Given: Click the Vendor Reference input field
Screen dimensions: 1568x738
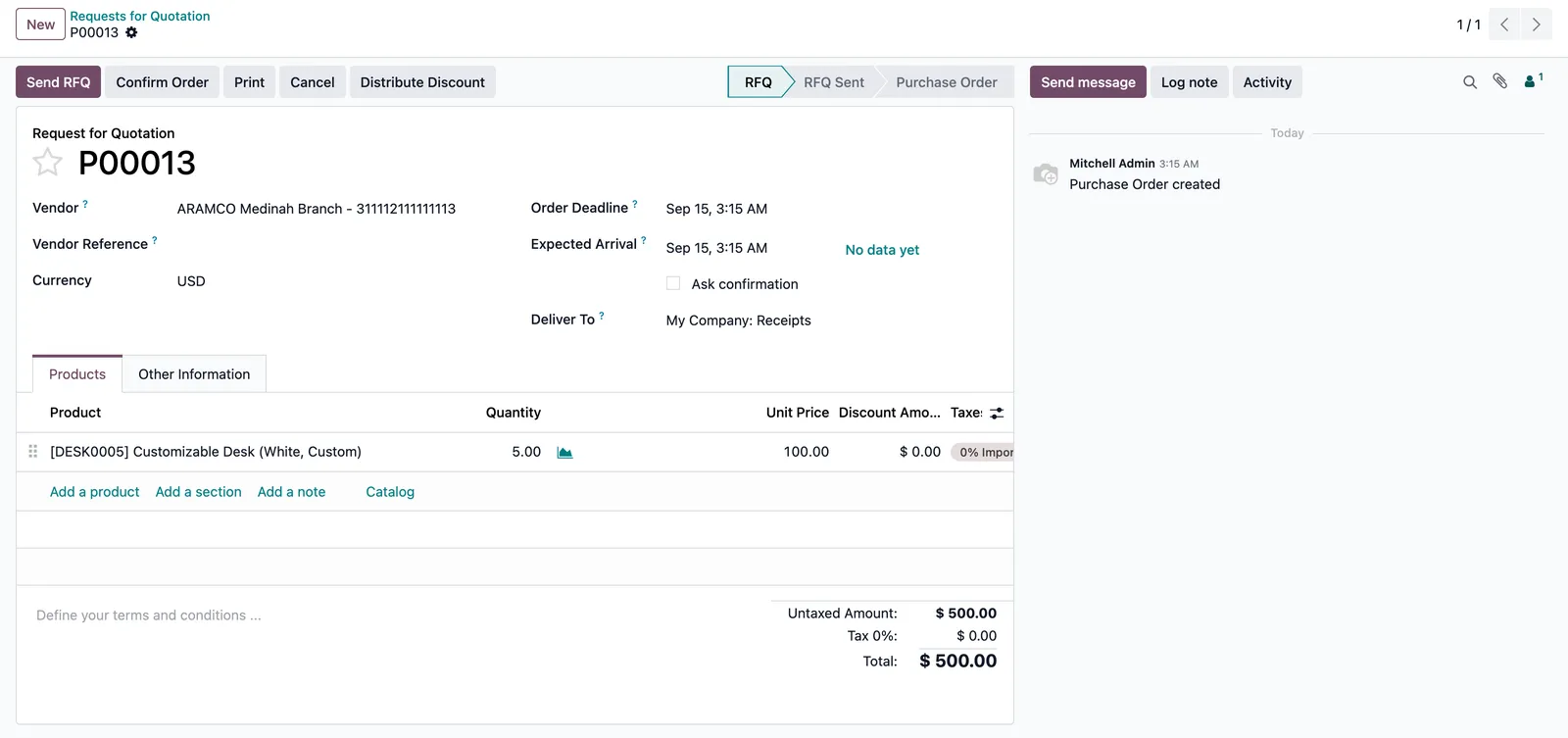Looking at the screenshot, I should tap(340, 245).
